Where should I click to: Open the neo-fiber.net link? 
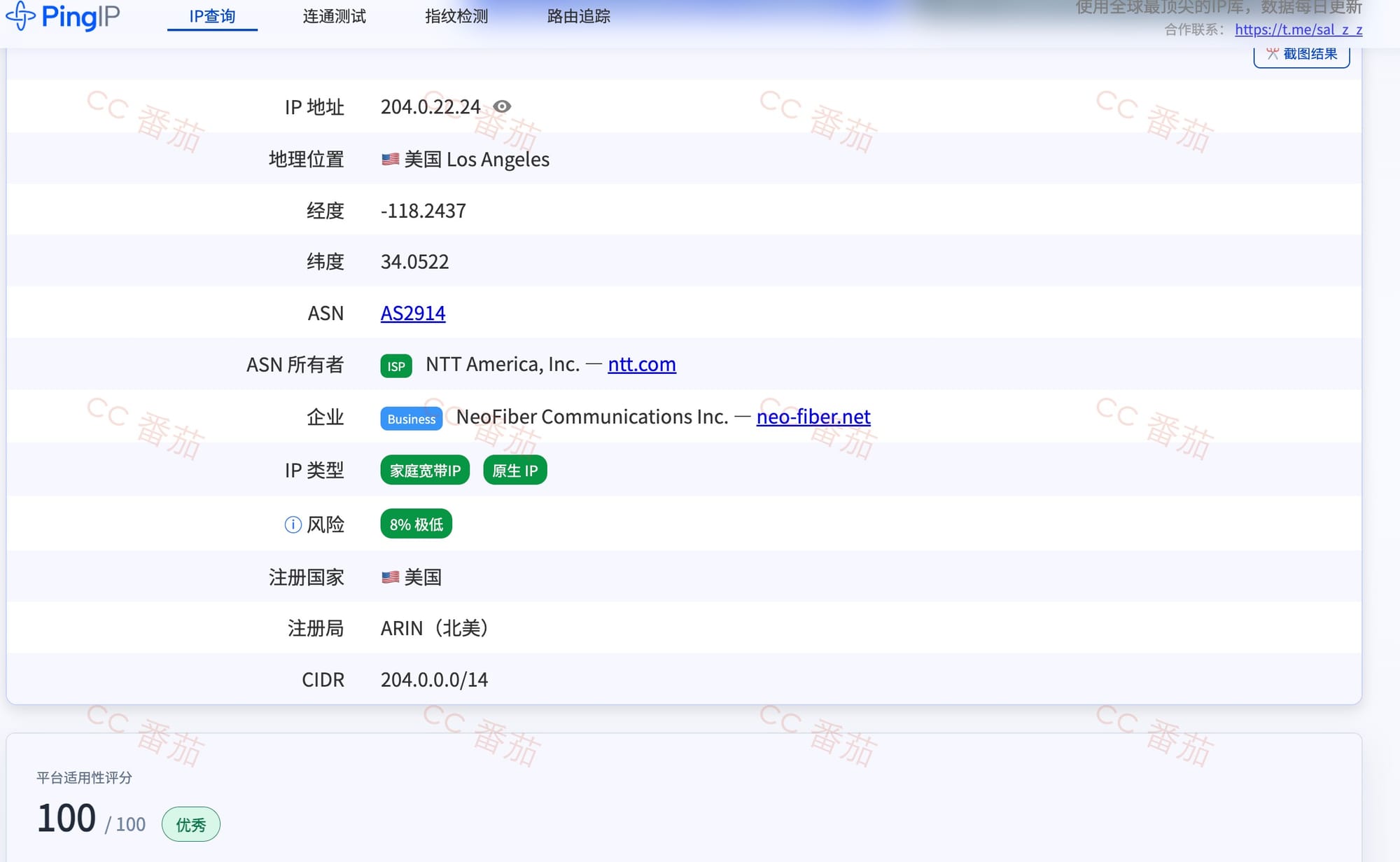tap(813, 417)
